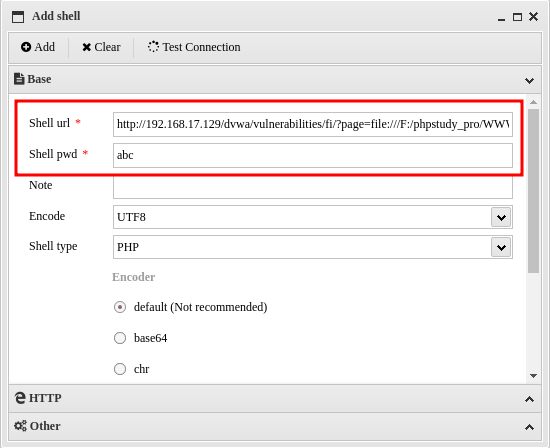Open the Shell type PHP dropdown

[x=501, y=247]
